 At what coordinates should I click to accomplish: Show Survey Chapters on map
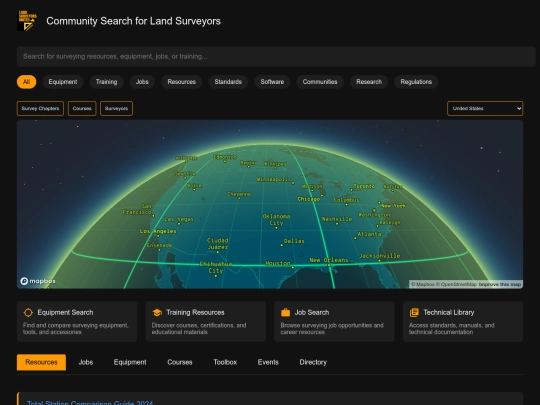coord(40,108)
